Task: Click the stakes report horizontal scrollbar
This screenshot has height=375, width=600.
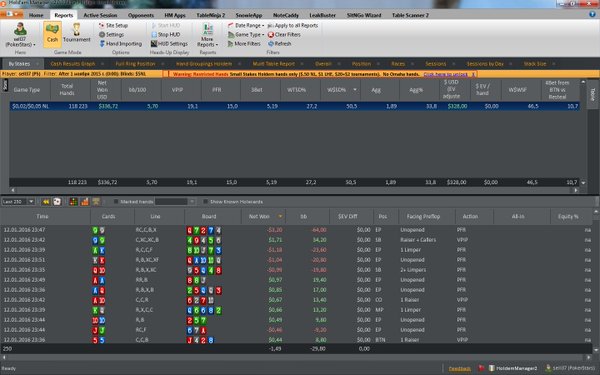Action: tap(295, 190)
